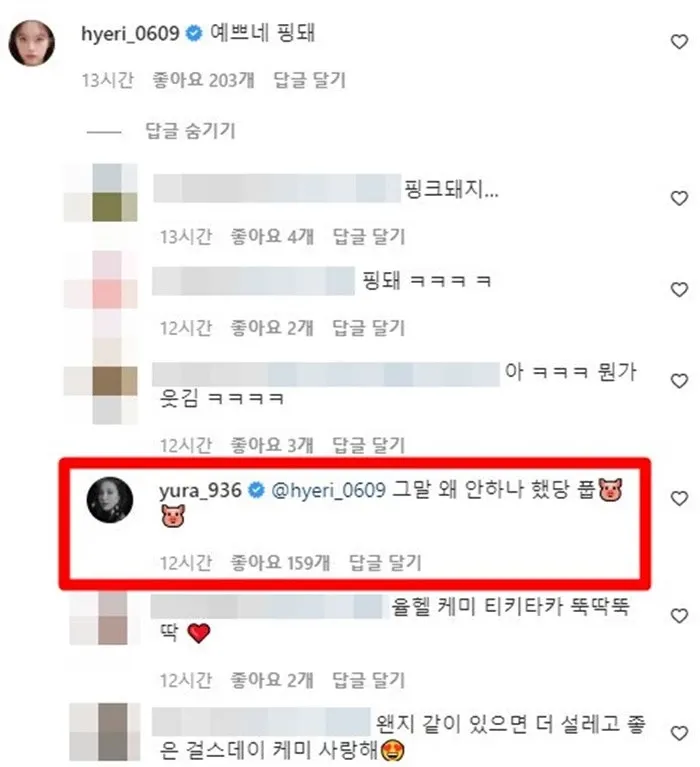700x767 pixels.
Task: Open yura_936 username link
Action: click(x=200, y=490)
